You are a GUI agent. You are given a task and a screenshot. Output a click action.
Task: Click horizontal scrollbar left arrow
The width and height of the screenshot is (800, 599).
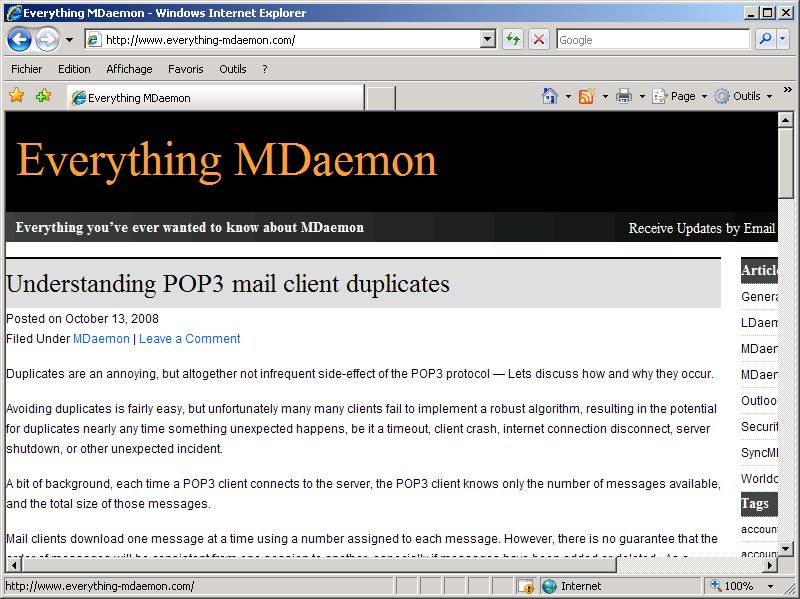(x=14, y=565)
